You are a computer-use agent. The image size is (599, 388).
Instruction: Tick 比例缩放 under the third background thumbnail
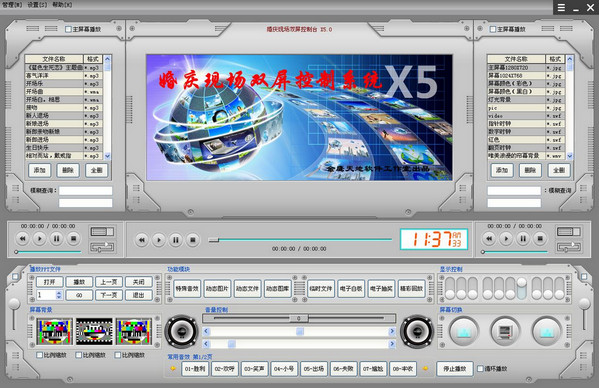pos(118,355)
